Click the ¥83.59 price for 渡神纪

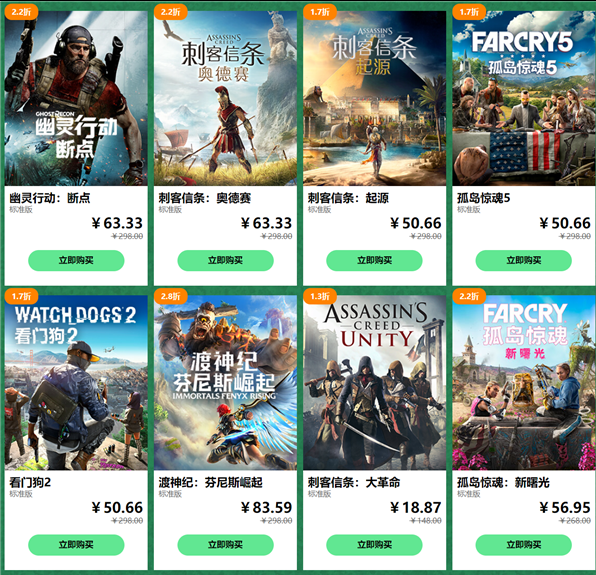coord(266,507)
